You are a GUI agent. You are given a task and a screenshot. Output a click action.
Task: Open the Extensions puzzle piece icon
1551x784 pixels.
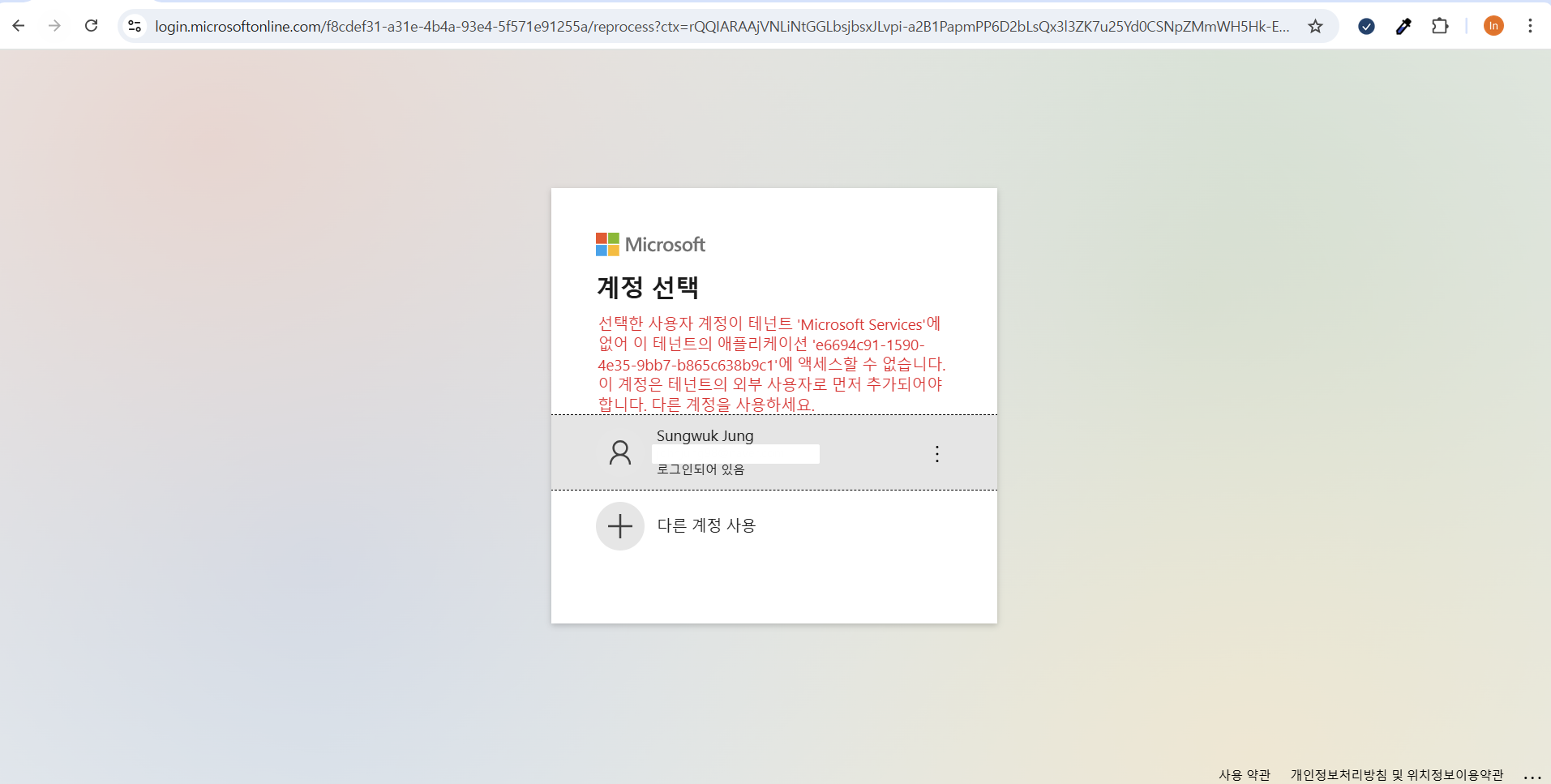click(1441, 26)
